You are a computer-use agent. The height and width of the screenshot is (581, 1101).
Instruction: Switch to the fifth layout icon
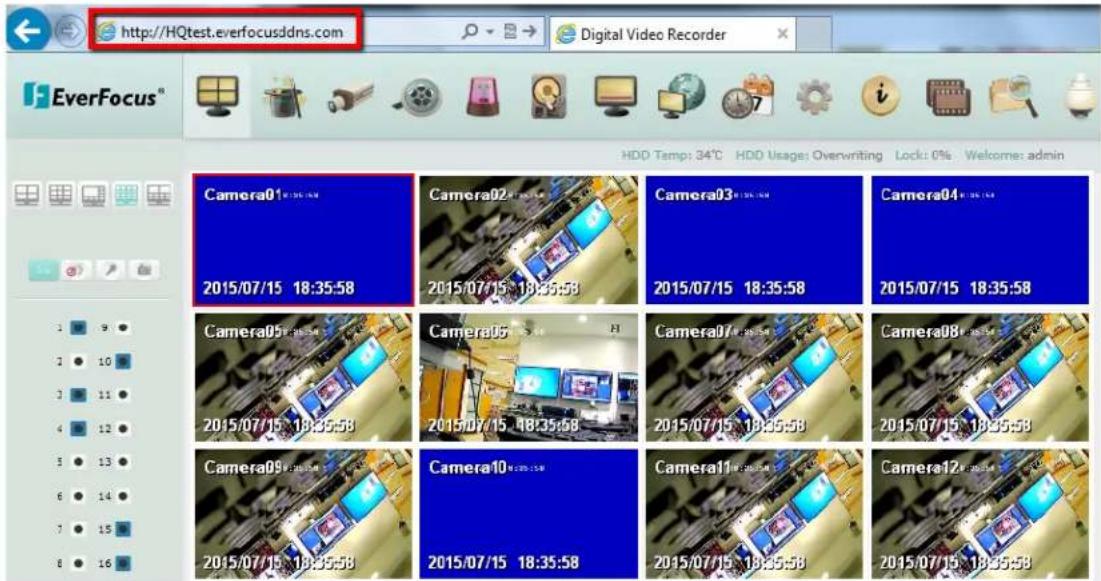[x=159, y=195]
